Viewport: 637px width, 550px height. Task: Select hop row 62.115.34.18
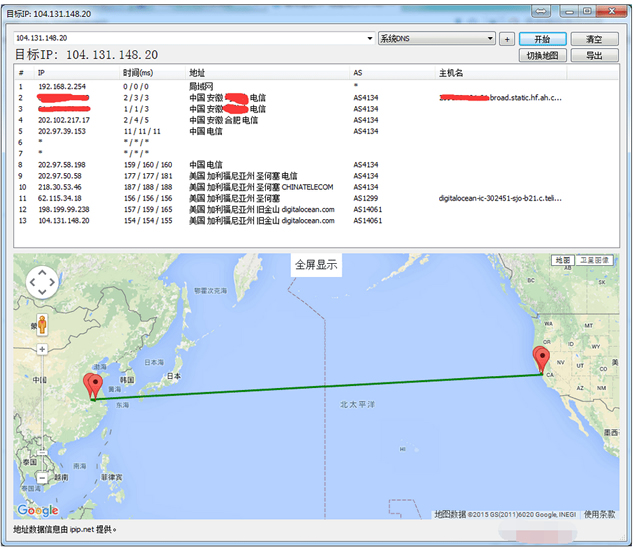316,198
